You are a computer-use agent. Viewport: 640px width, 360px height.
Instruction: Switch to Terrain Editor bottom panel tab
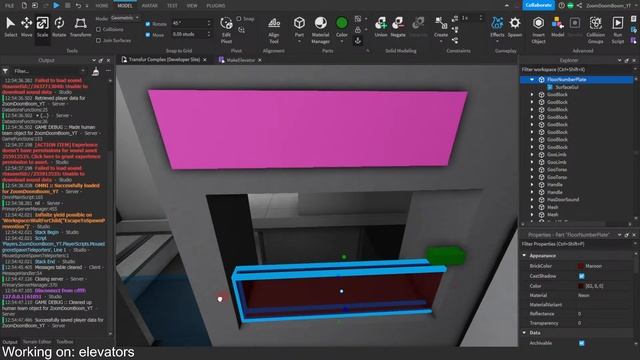pos(37,342)
